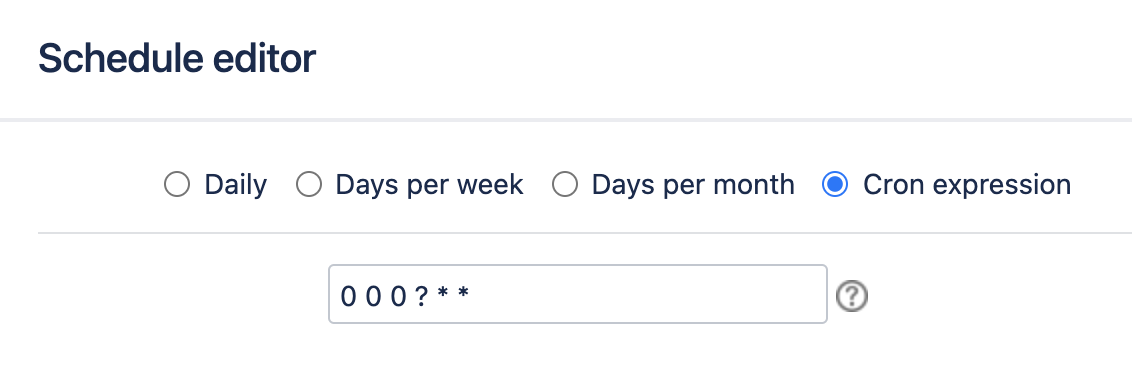Viewport: 1132px width, 384px height.
Task: Click the divider line below the schedule options
Action: pos(585,233)
